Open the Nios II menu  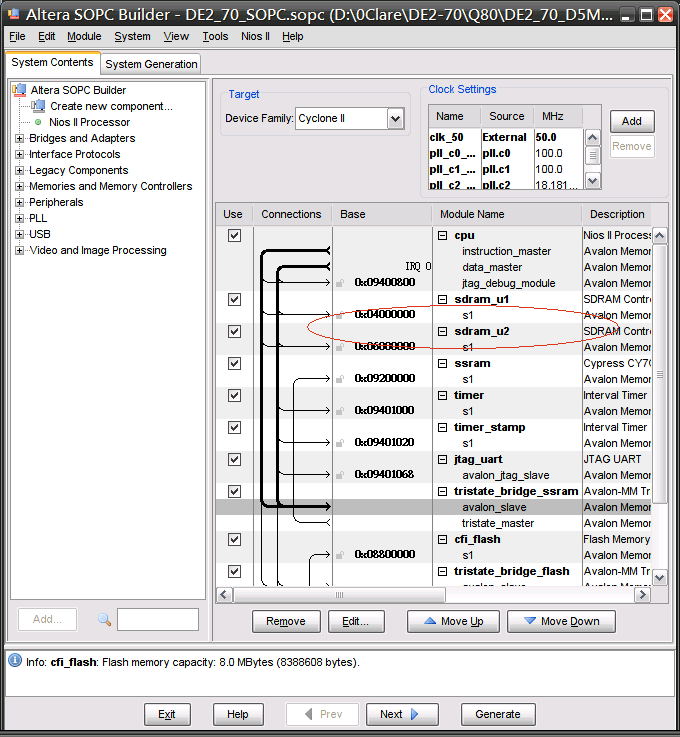pyautogui.click(x=255, y=36)
